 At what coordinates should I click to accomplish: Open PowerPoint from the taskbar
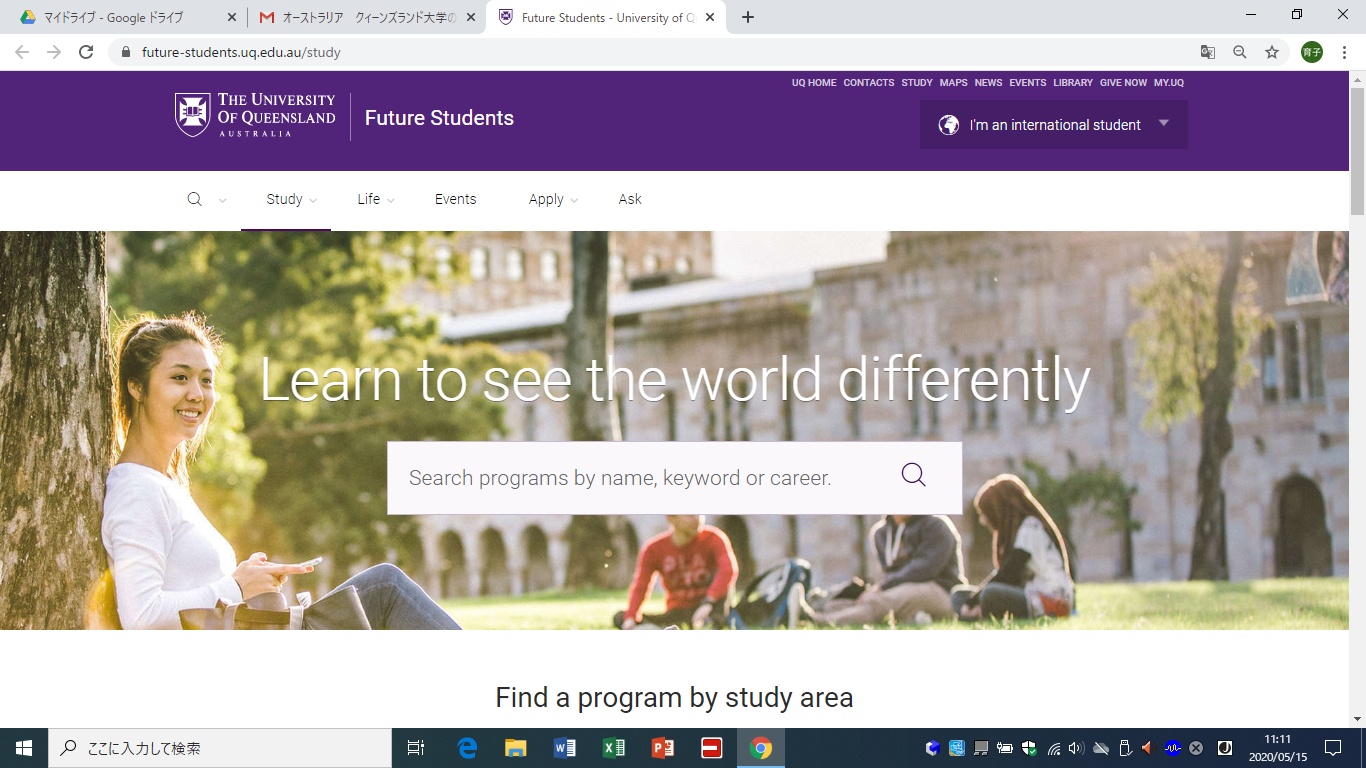[x=662, y=748]
